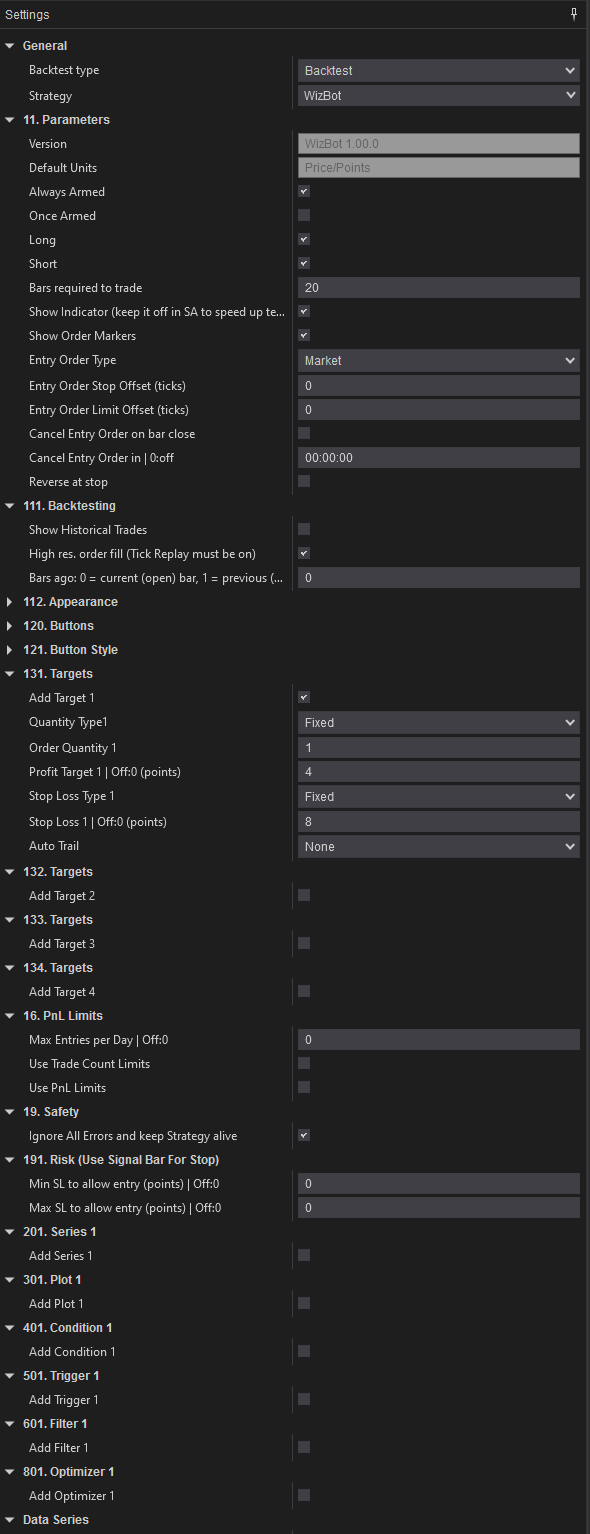
Task: Enable the Add Target 4 checkbox
Action: pos(304,991)
